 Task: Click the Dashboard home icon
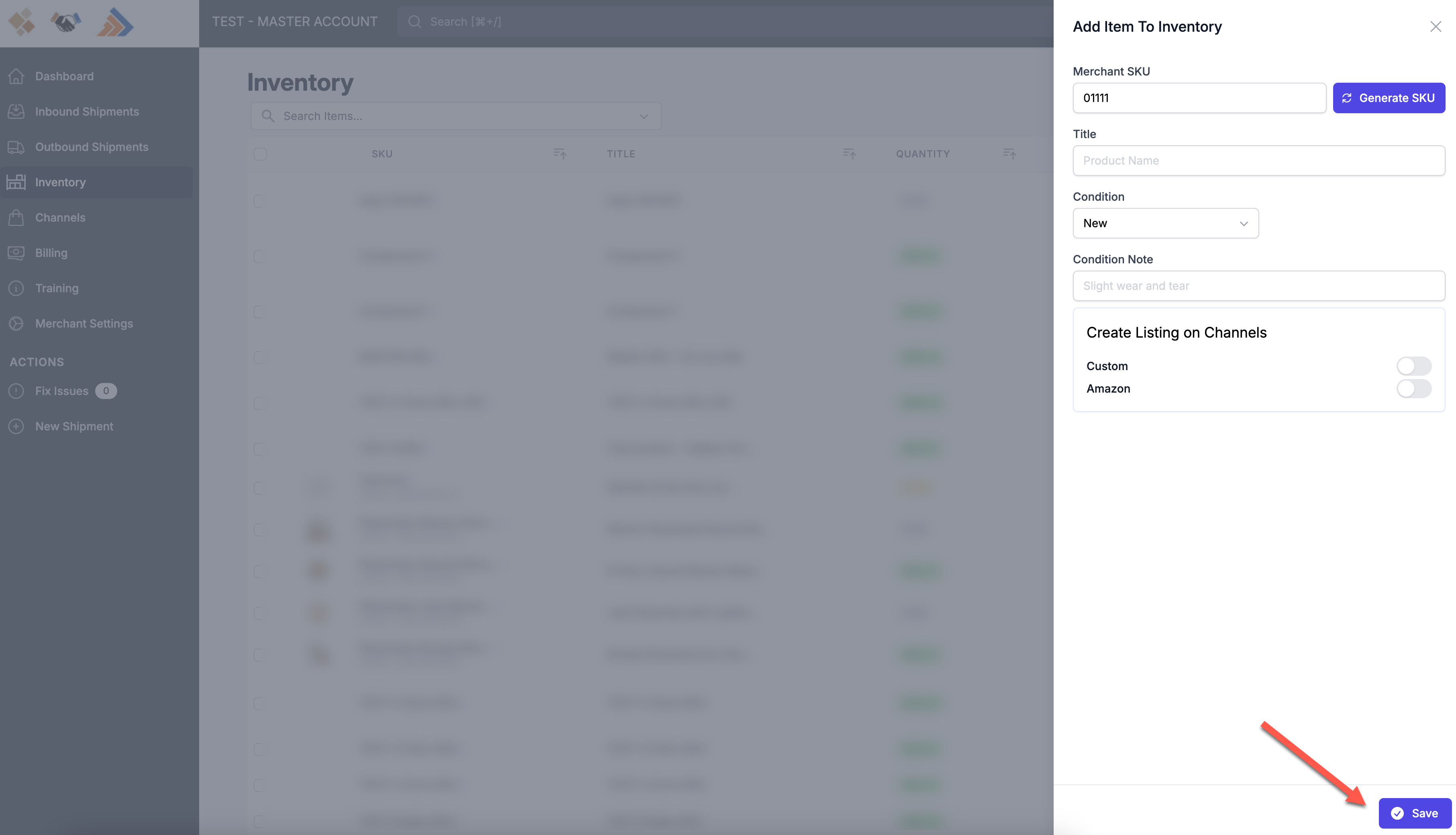(16, 76)
